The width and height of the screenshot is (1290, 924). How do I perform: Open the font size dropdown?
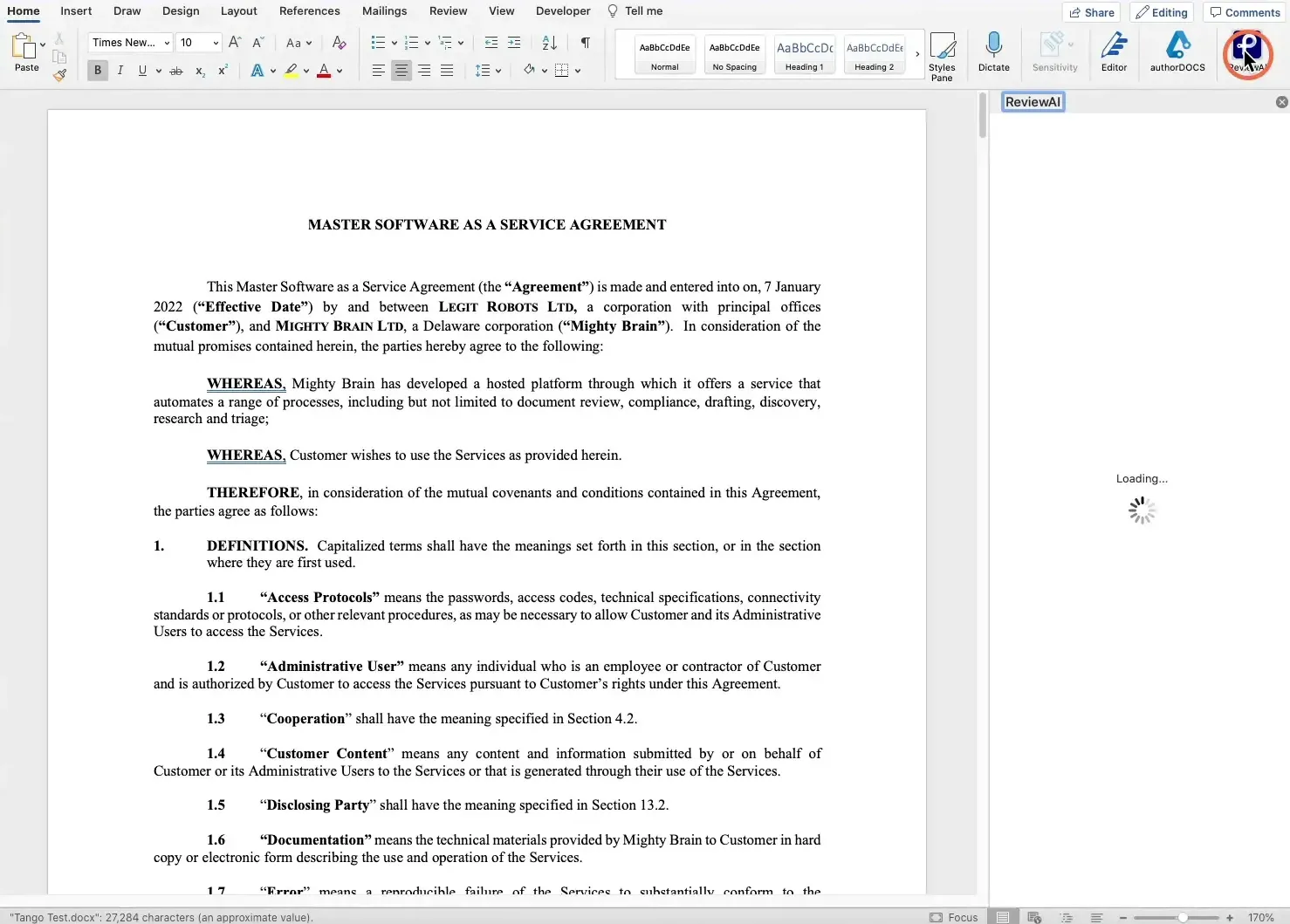pyautogui.click(x=199, y=42)
